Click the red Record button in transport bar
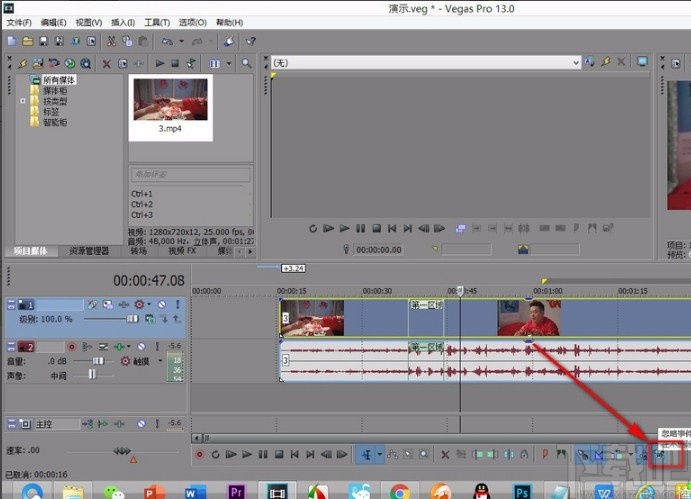This screenshot has width=691, height=499. click(x=200, y=455)
